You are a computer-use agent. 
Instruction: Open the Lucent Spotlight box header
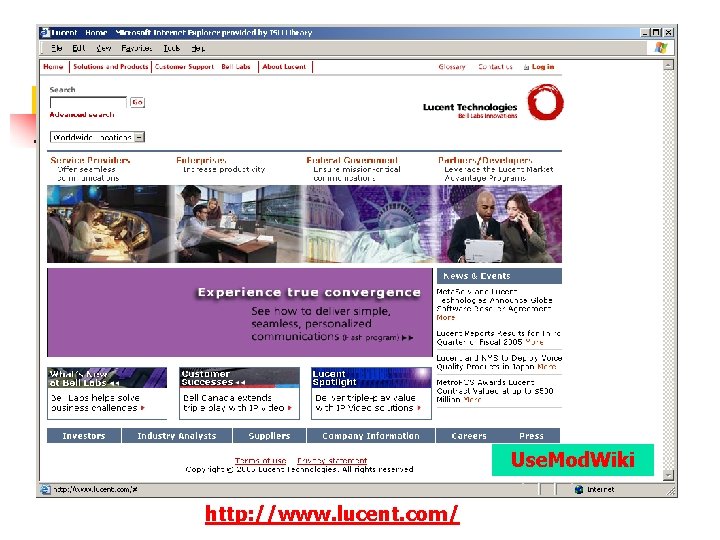tap(371, 378)
